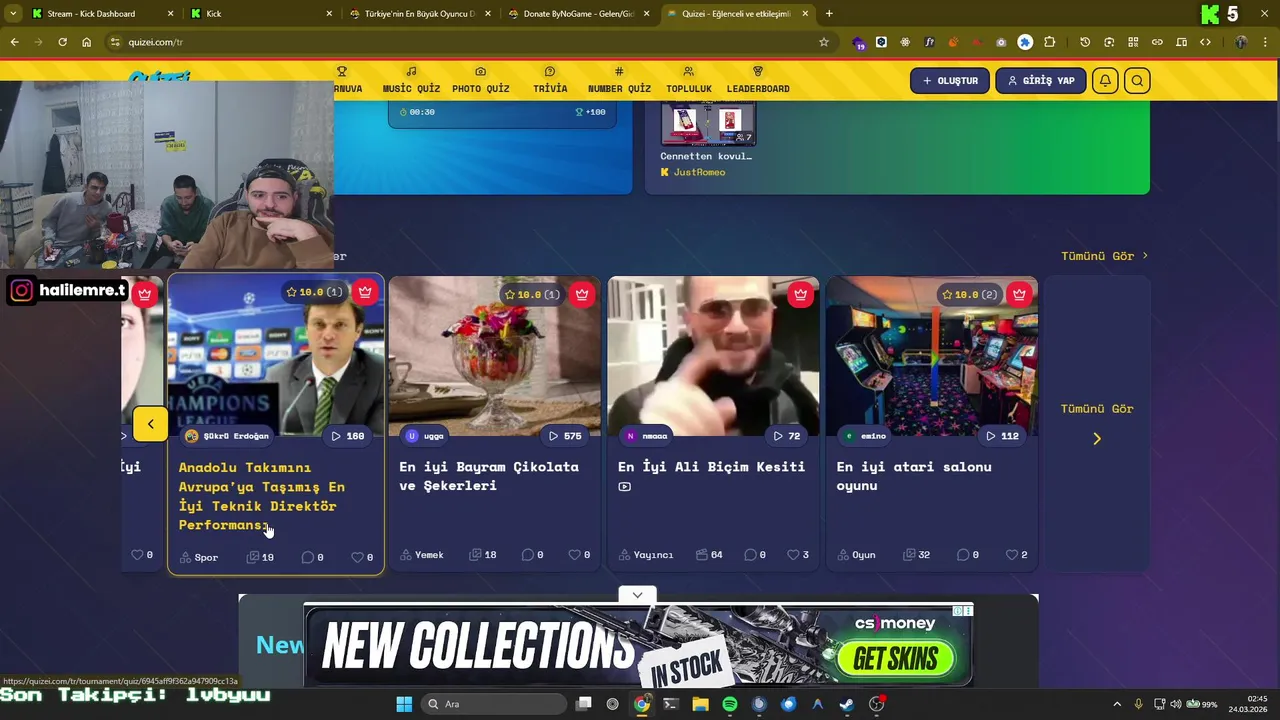Go to the Trivia section
Image resolution: width=1280 pixels, height=720 pixels.
[550, 80]
